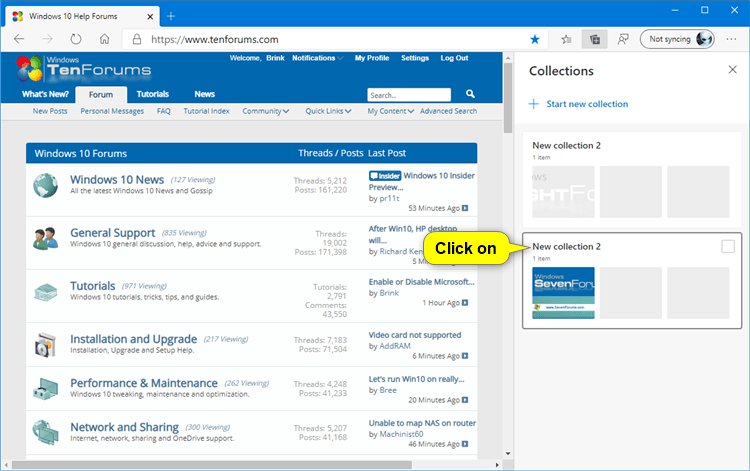
Task: Click Log Out
Action: pos(454,58)
